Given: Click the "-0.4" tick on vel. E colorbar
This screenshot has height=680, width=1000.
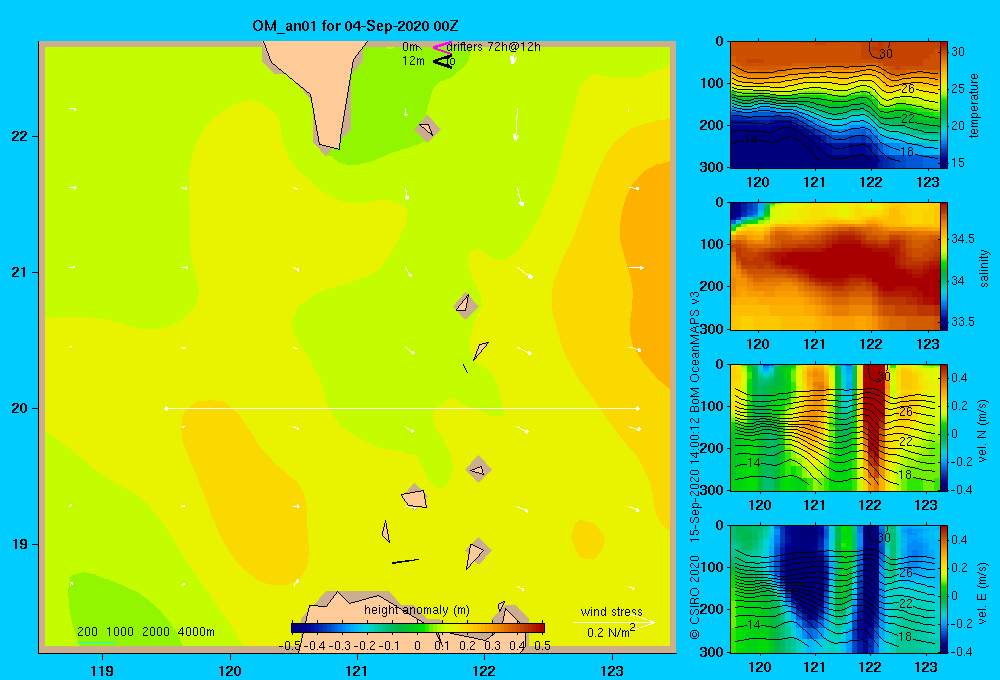Looking at the screenshot, I should (x=961, y=651).
